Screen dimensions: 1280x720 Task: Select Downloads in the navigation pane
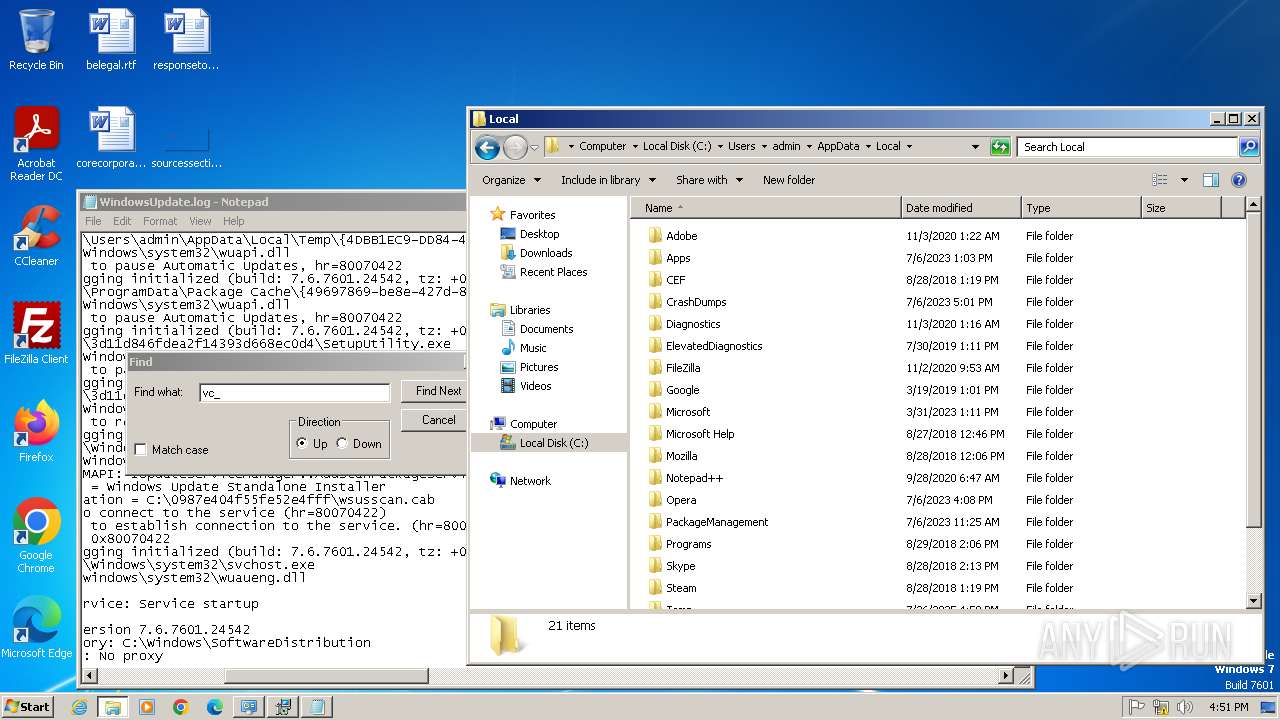(x=546, y=253)
